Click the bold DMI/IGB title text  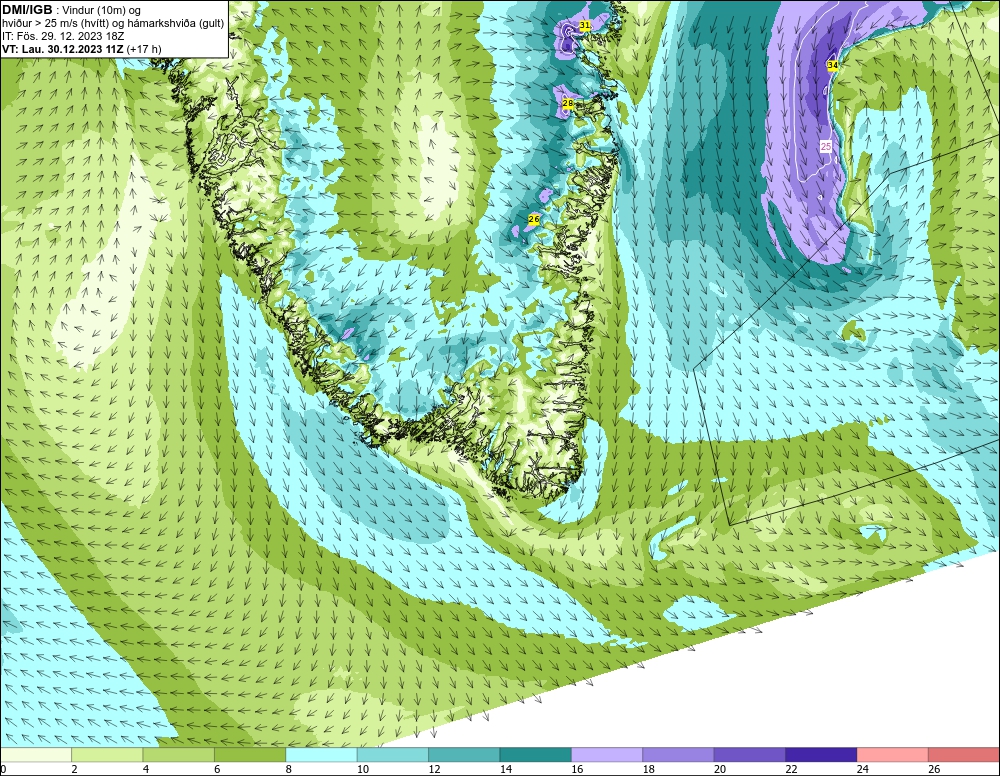click(x=27, y=10)
